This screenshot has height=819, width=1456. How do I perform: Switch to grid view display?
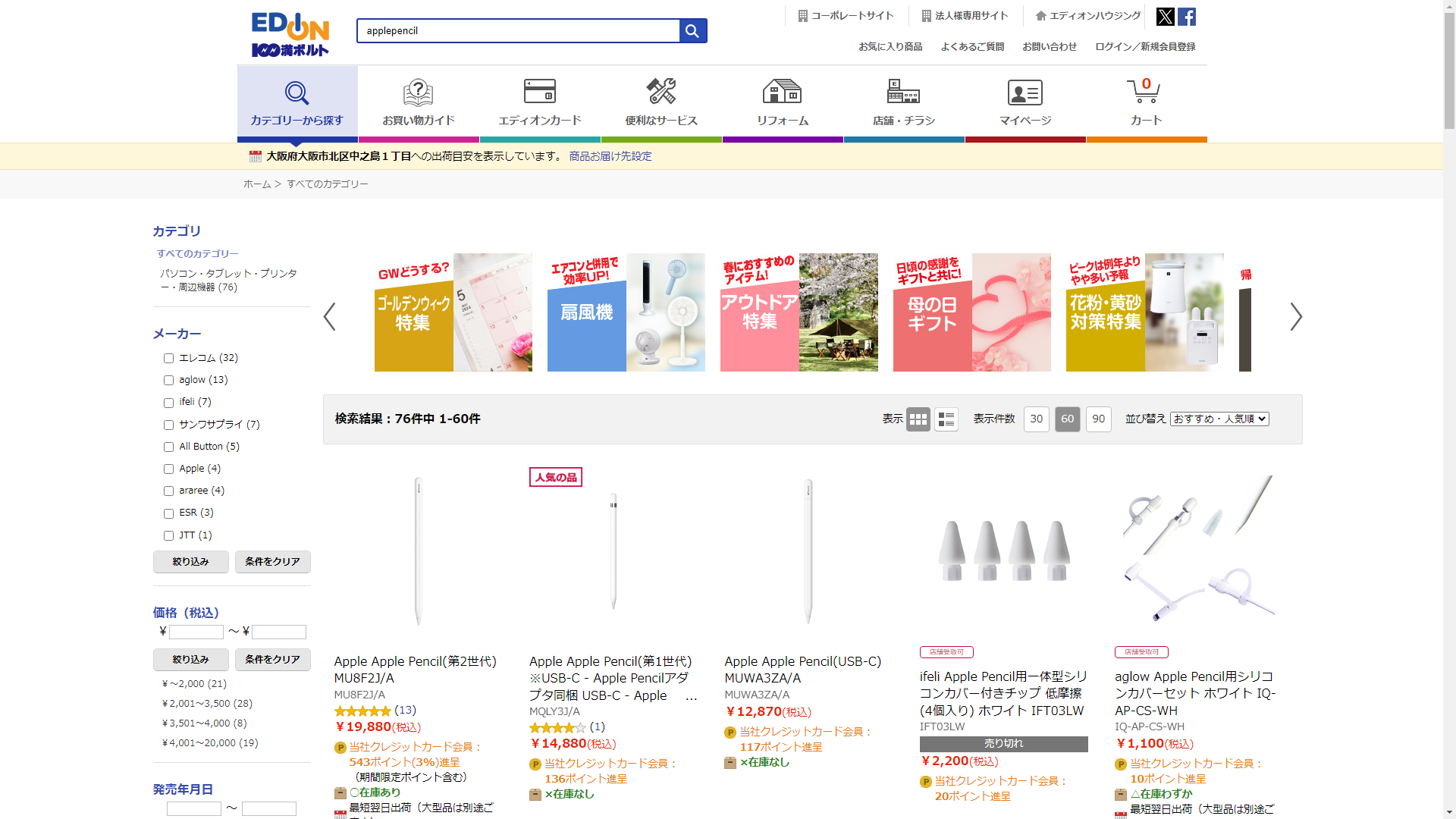pos(918,419)
